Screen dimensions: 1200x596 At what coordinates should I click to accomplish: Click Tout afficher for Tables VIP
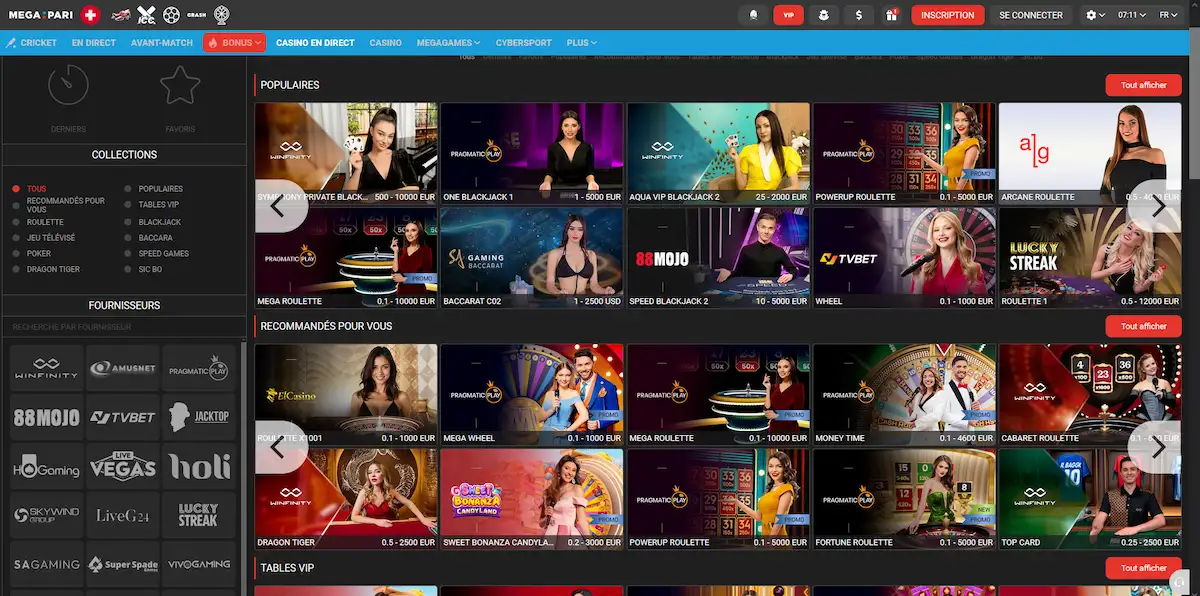(1143, 568)
